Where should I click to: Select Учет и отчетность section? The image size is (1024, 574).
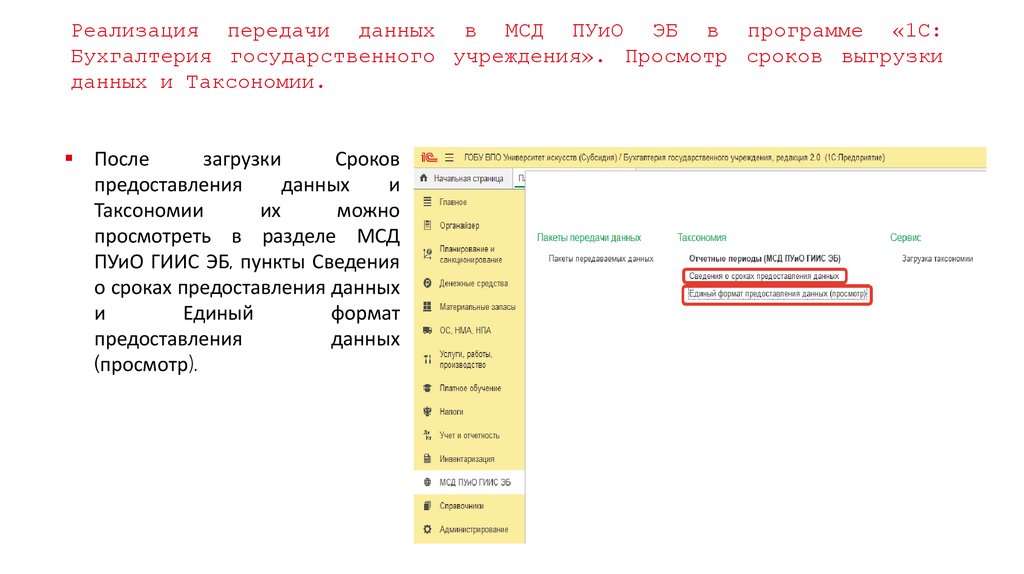point(469,435)
